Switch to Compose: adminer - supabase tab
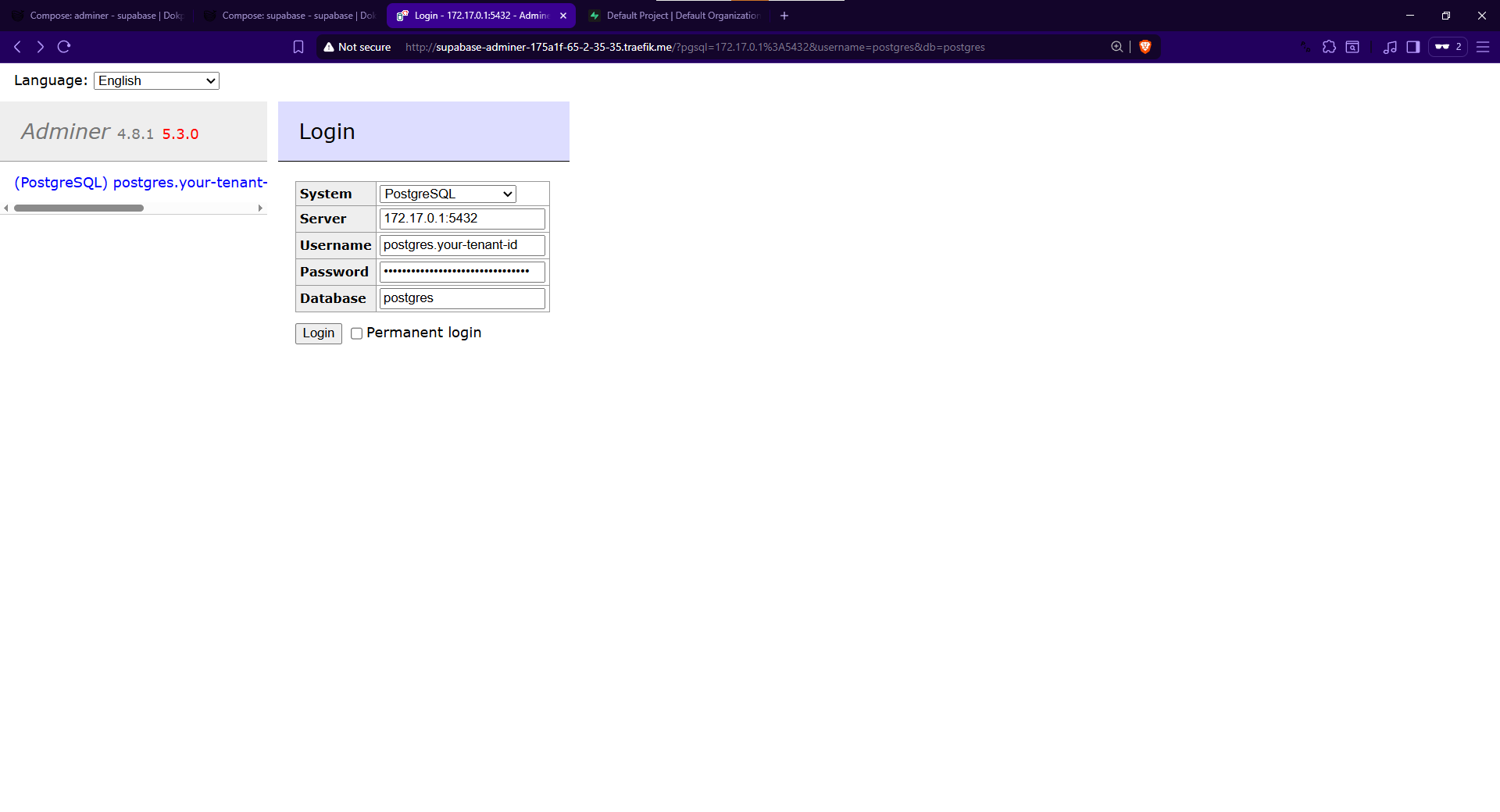 98,16
